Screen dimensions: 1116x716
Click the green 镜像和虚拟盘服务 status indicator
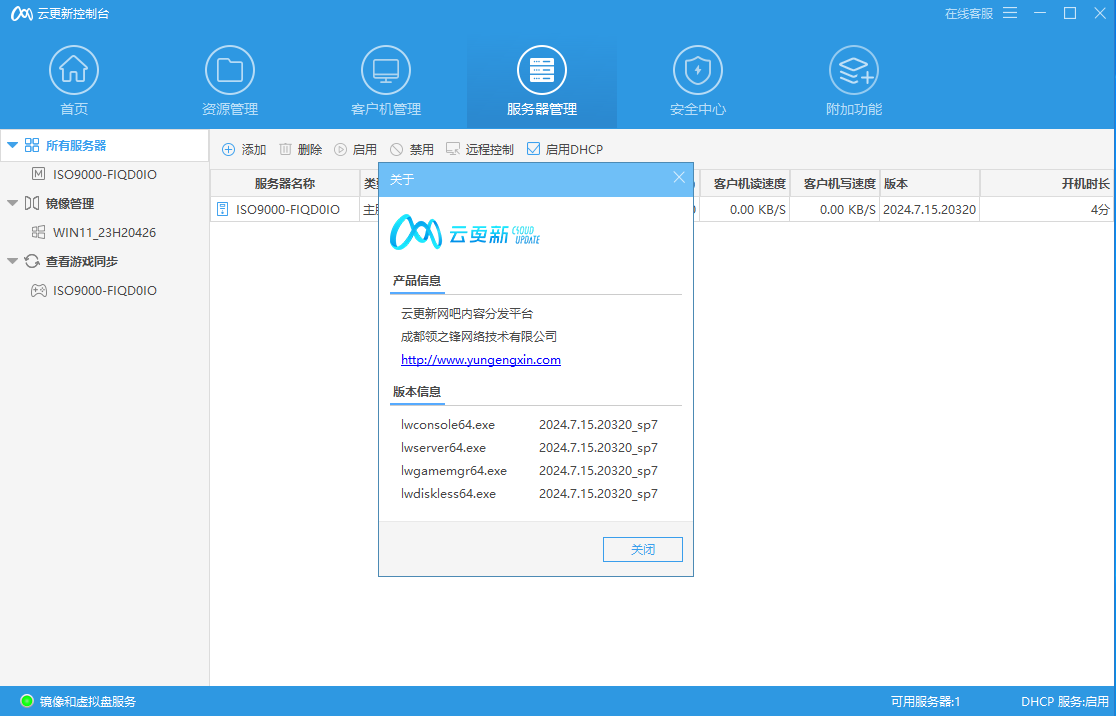27,701
